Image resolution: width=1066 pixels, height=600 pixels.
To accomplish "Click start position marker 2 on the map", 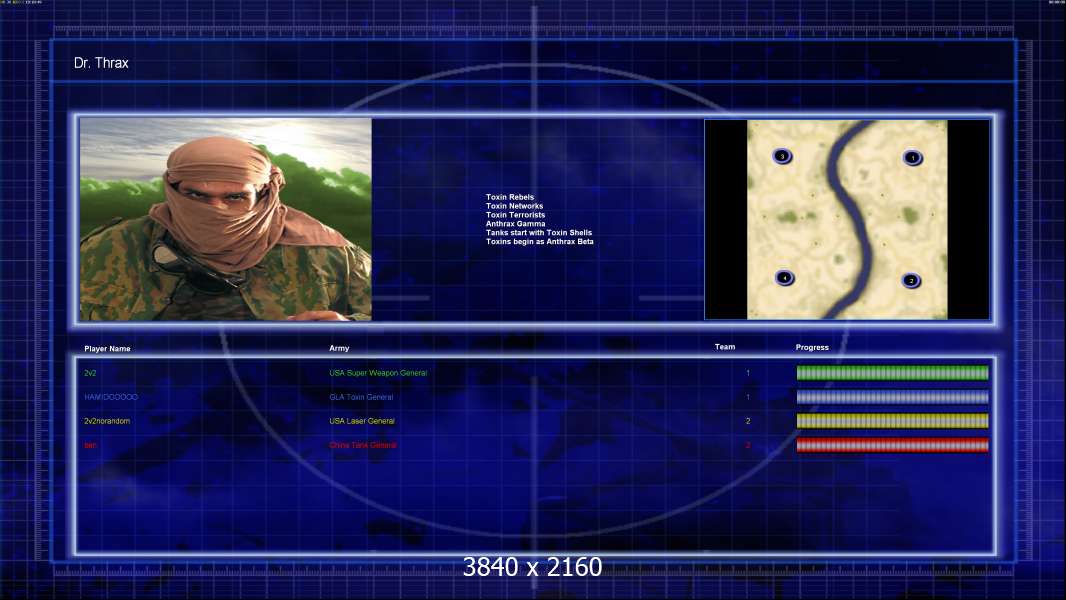I will [x=911, y=281].
